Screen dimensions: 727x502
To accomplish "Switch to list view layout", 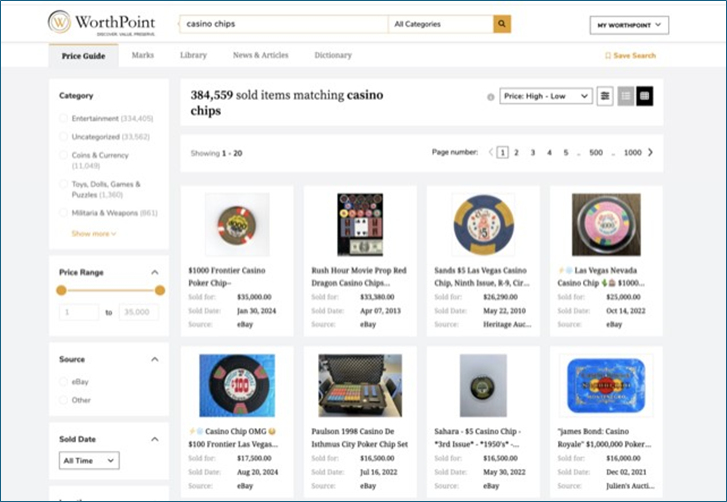I will (625, 96).
